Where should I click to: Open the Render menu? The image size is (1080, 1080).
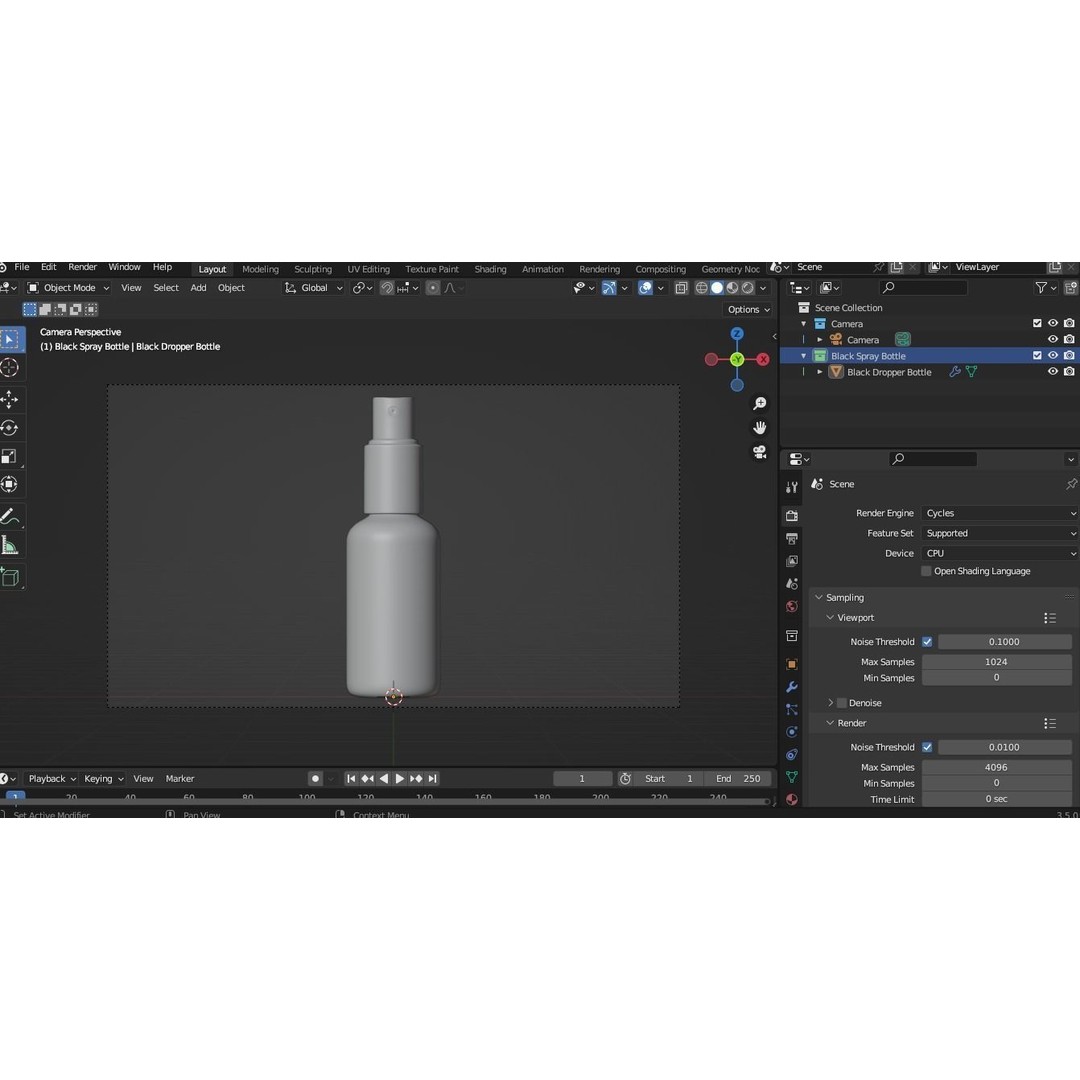point(83,267)
